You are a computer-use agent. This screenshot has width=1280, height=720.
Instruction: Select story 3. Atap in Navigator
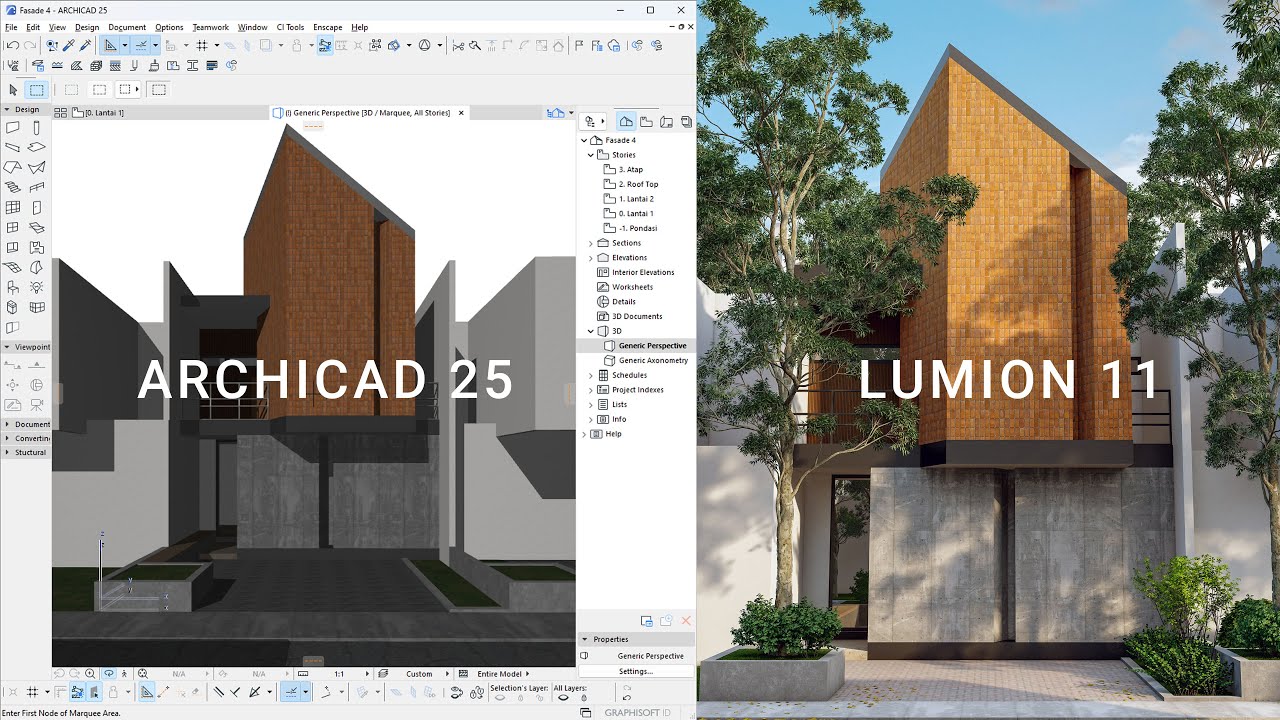630,170
